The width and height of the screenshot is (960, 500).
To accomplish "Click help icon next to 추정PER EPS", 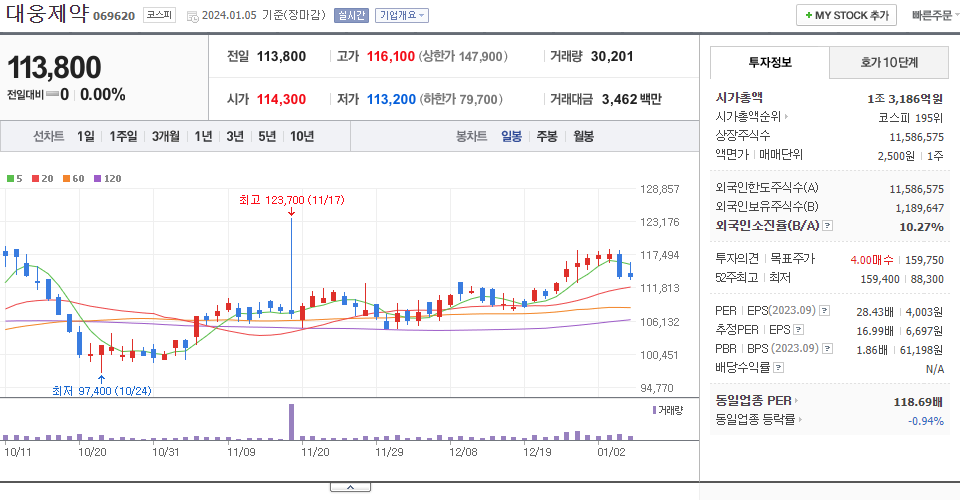I will 798,330.
